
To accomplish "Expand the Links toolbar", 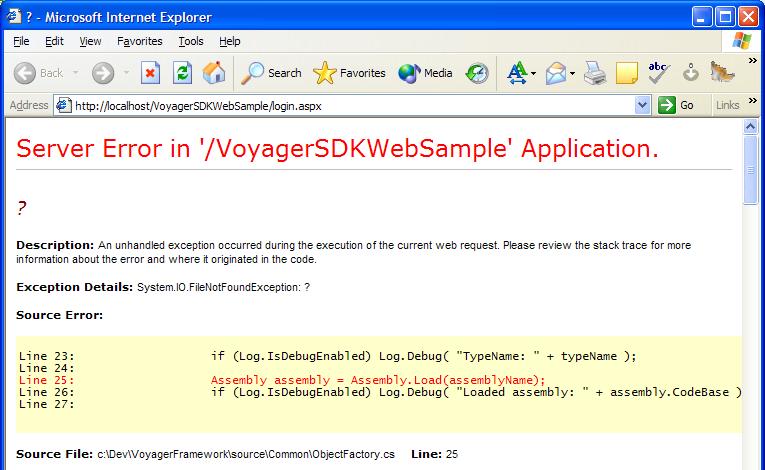I will pos(752,105).
